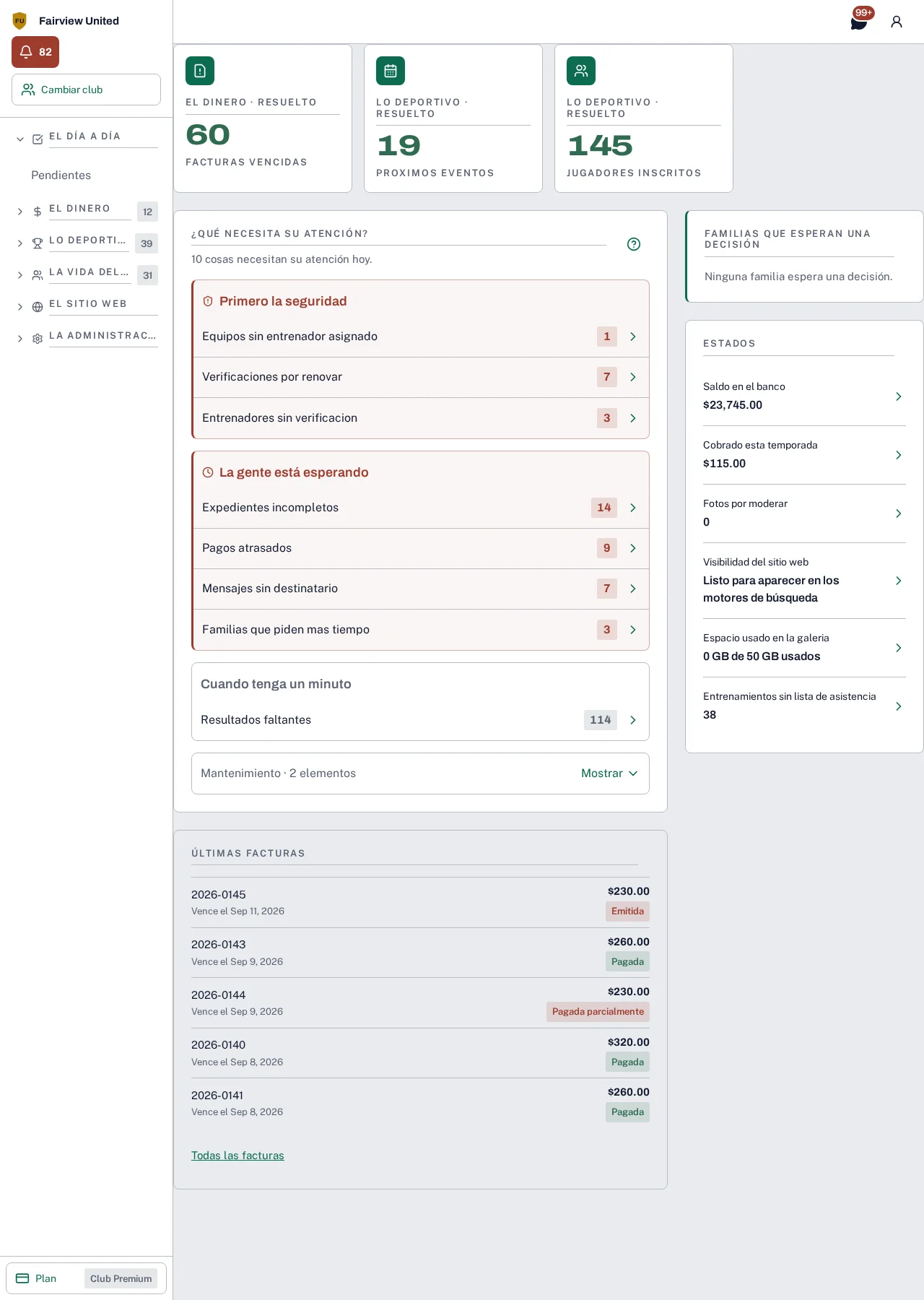Expand the El Sitio Web sidebar section
The image size is (924, 1300).
(87, 306)
